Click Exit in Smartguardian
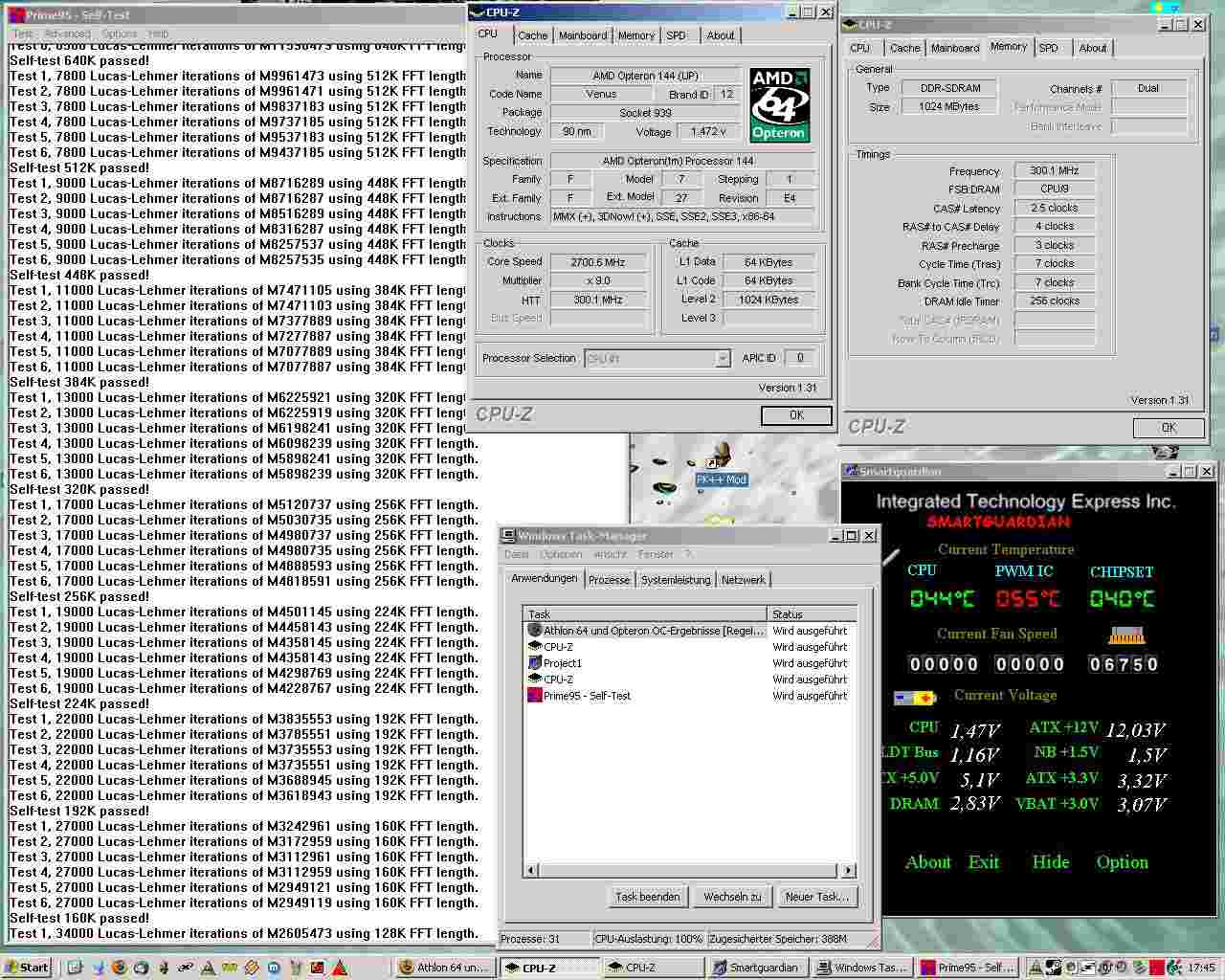 [983, 862]
